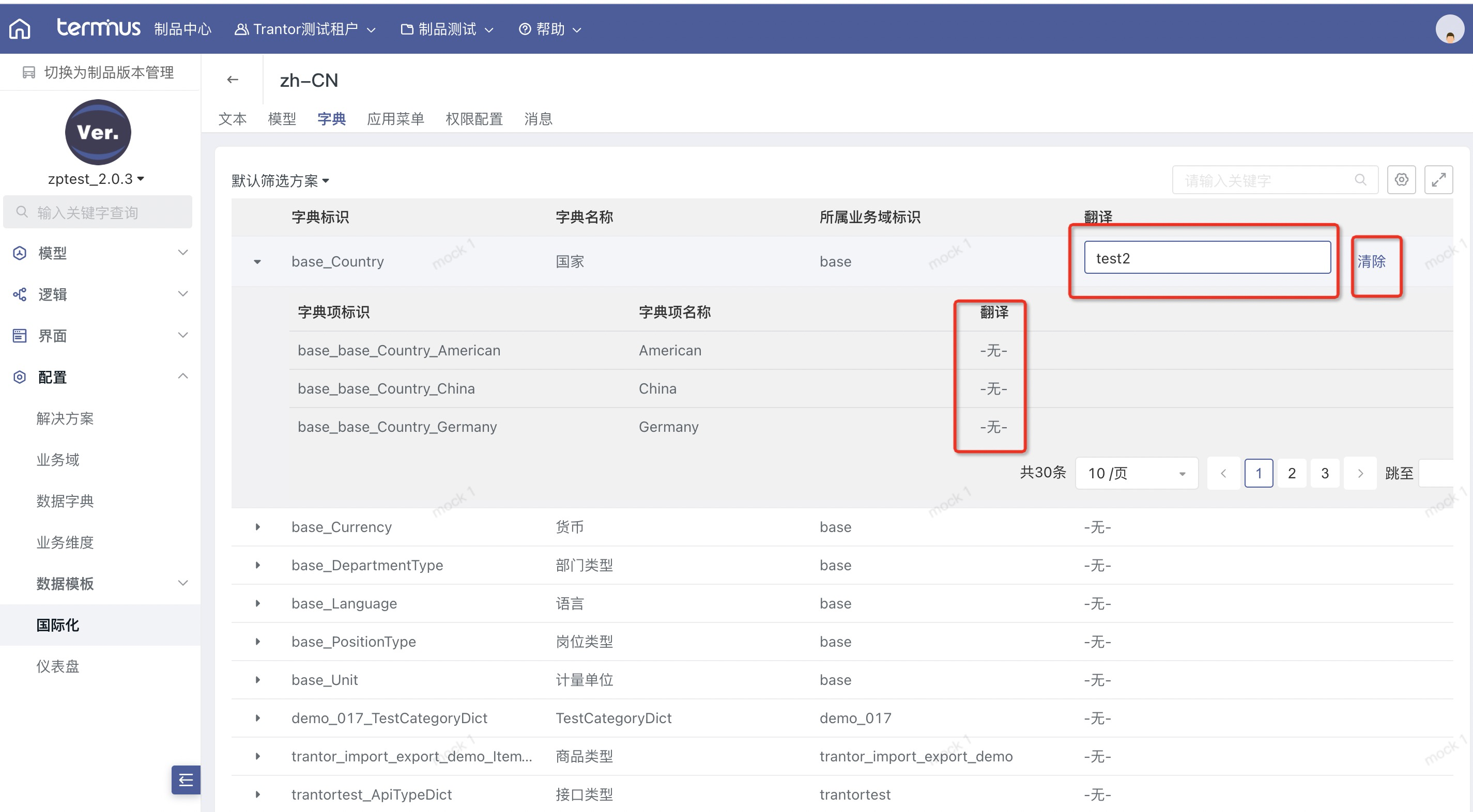Go to page 3
Image resolution: width=1473 pixels, height=812 pixels.
pyautogui.click(x=1325, y=473)
